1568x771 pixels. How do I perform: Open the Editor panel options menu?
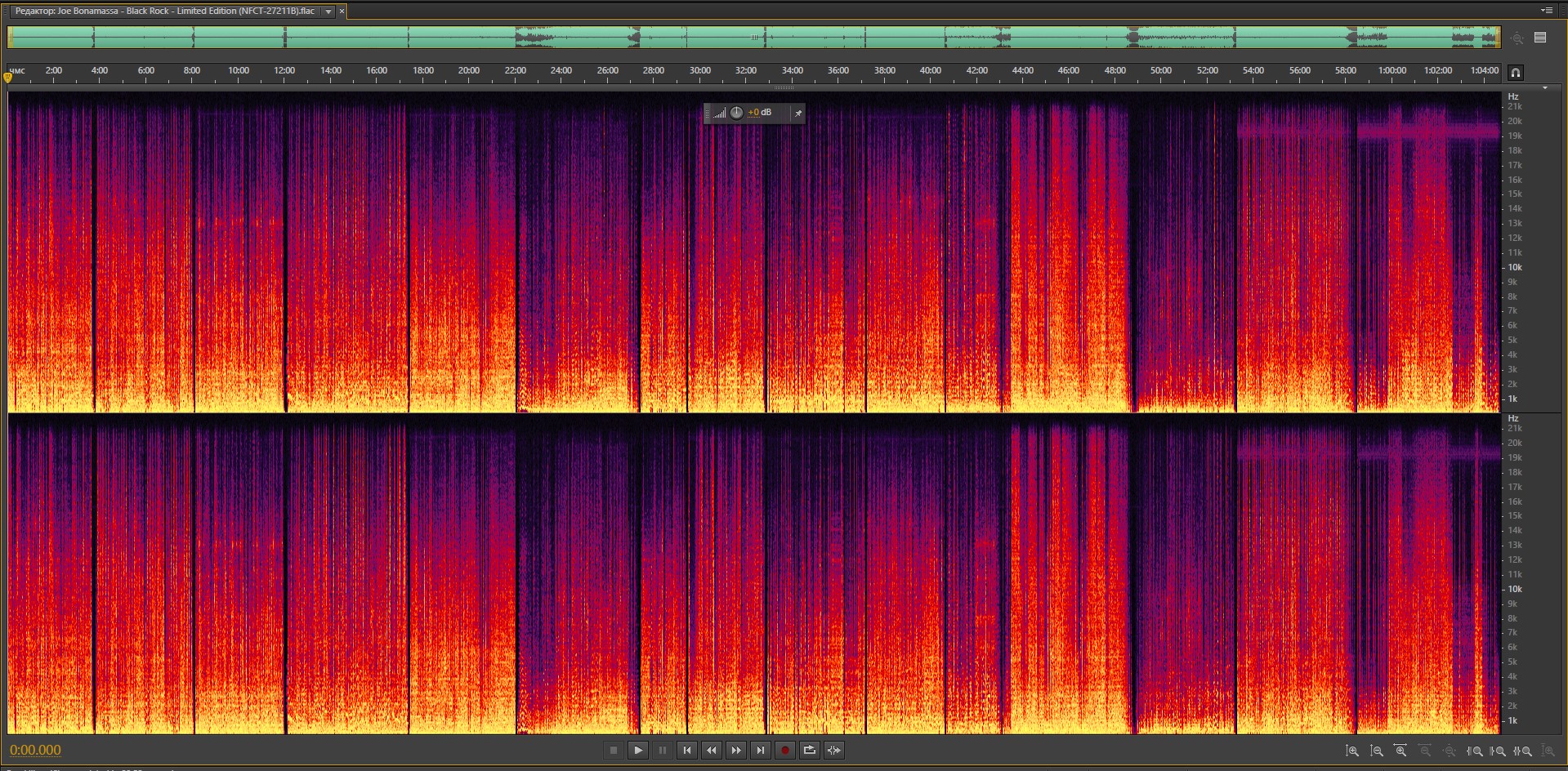(1546, 11)
